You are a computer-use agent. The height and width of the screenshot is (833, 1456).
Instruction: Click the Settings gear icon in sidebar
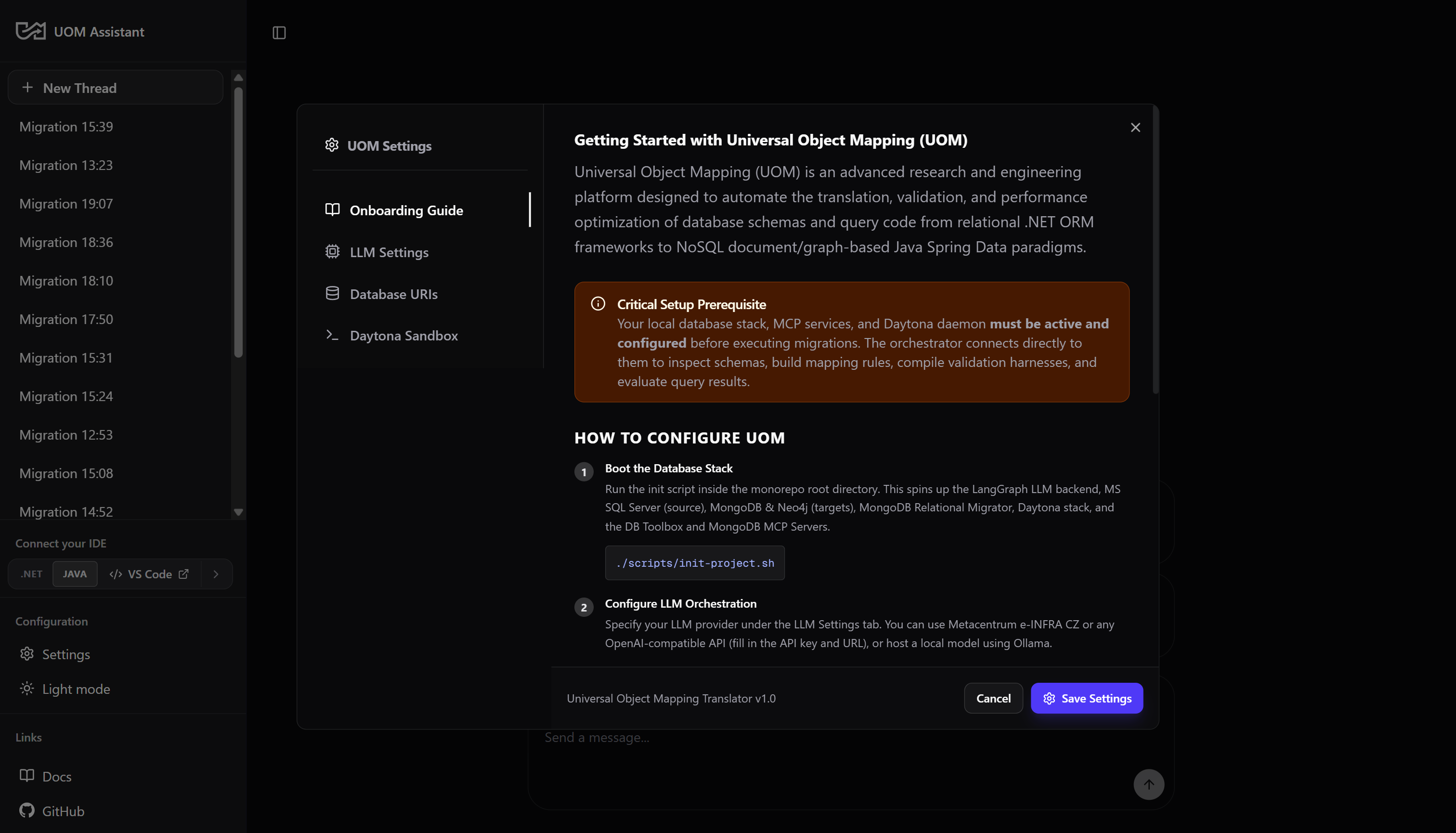(x=27, y=654)
